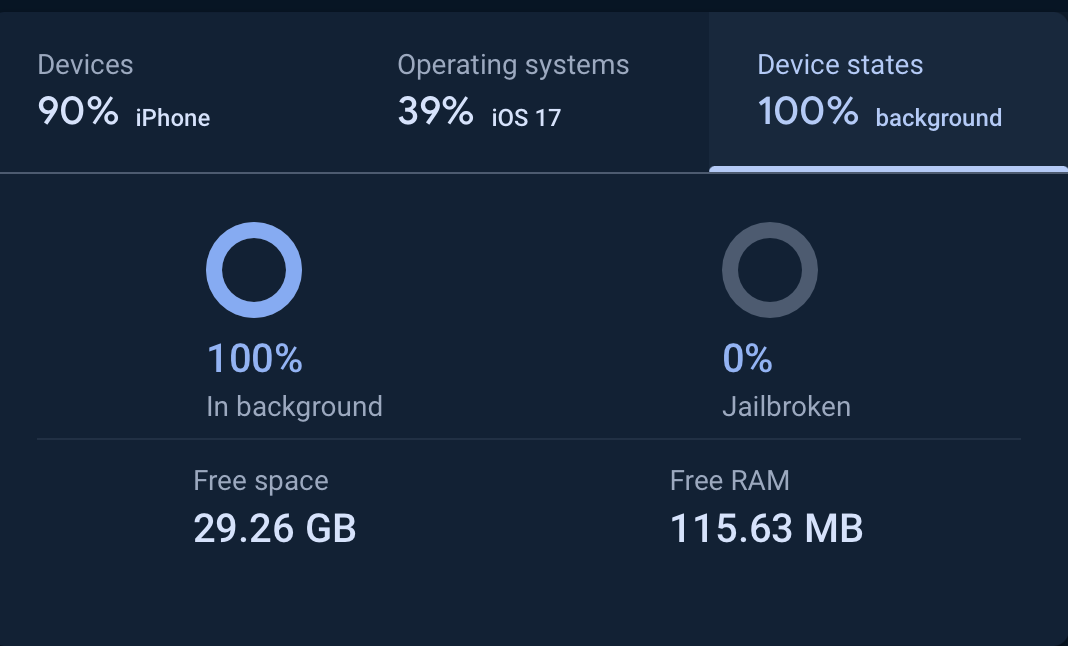The width and height of the screenshot is (1068, 646).
Task: Click the Jailbroken donut chart
Action: point(769,270)
